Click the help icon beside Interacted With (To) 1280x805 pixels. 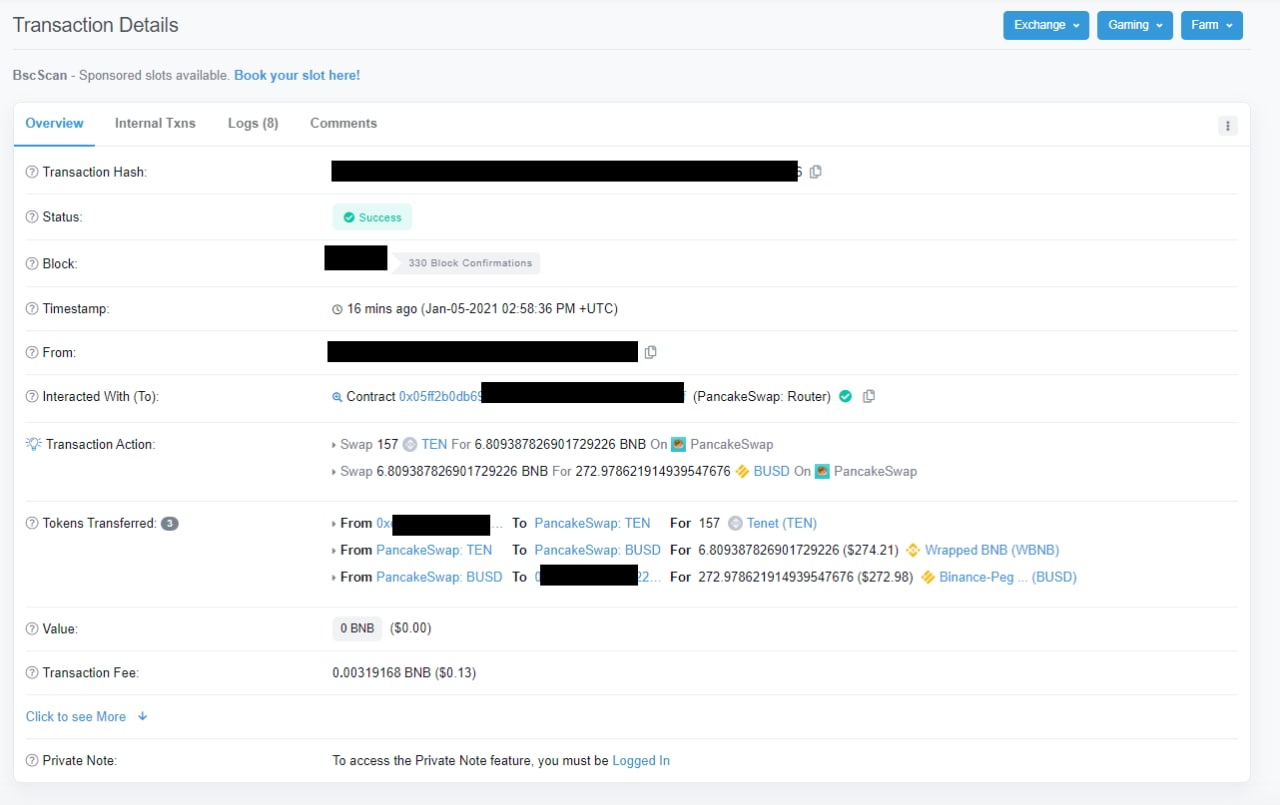(32, 397)
